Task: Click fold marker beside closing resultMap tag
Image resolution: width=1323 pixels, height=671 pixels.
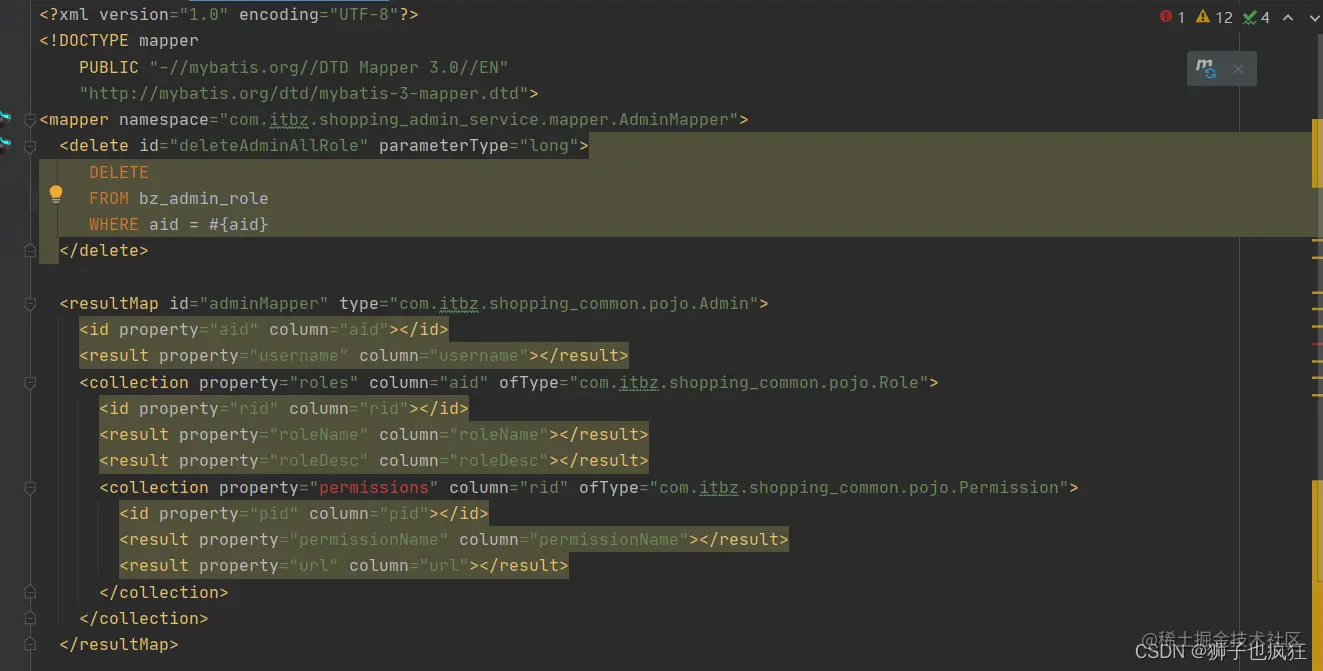Action: (x=30, y=645)
